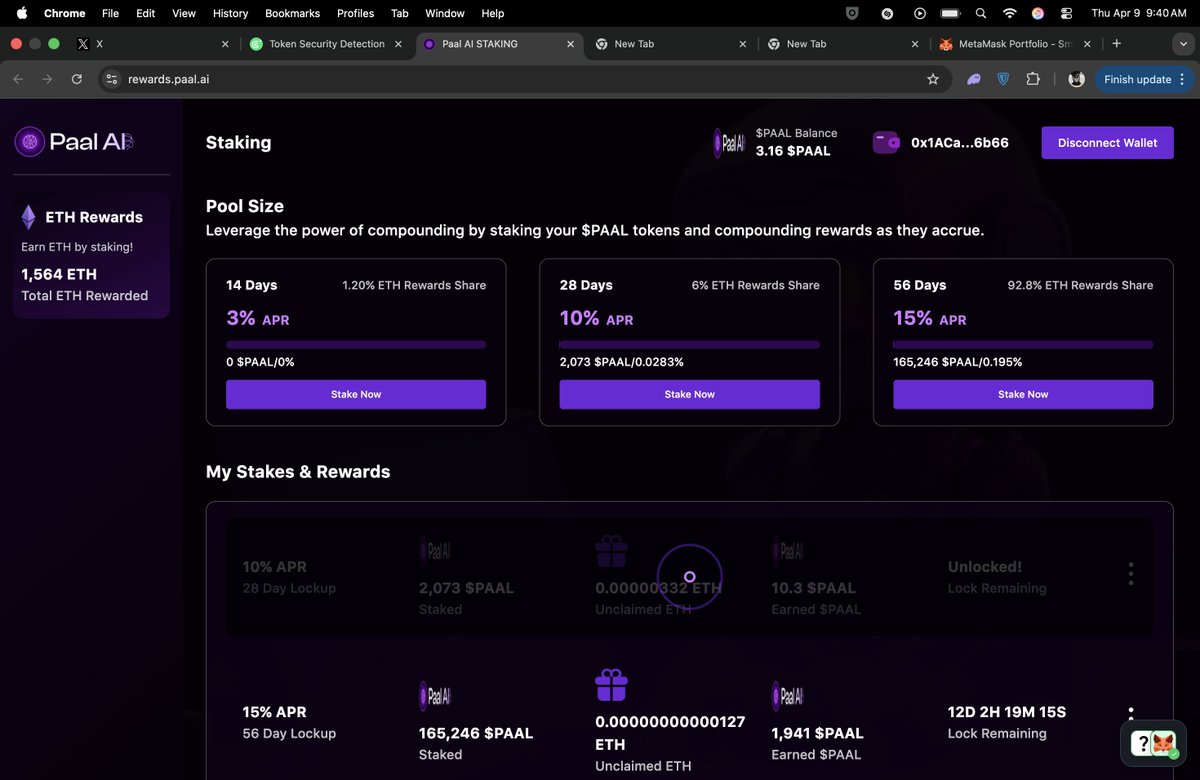Click the 92.8% ETH Rewards Share text

1080,285
